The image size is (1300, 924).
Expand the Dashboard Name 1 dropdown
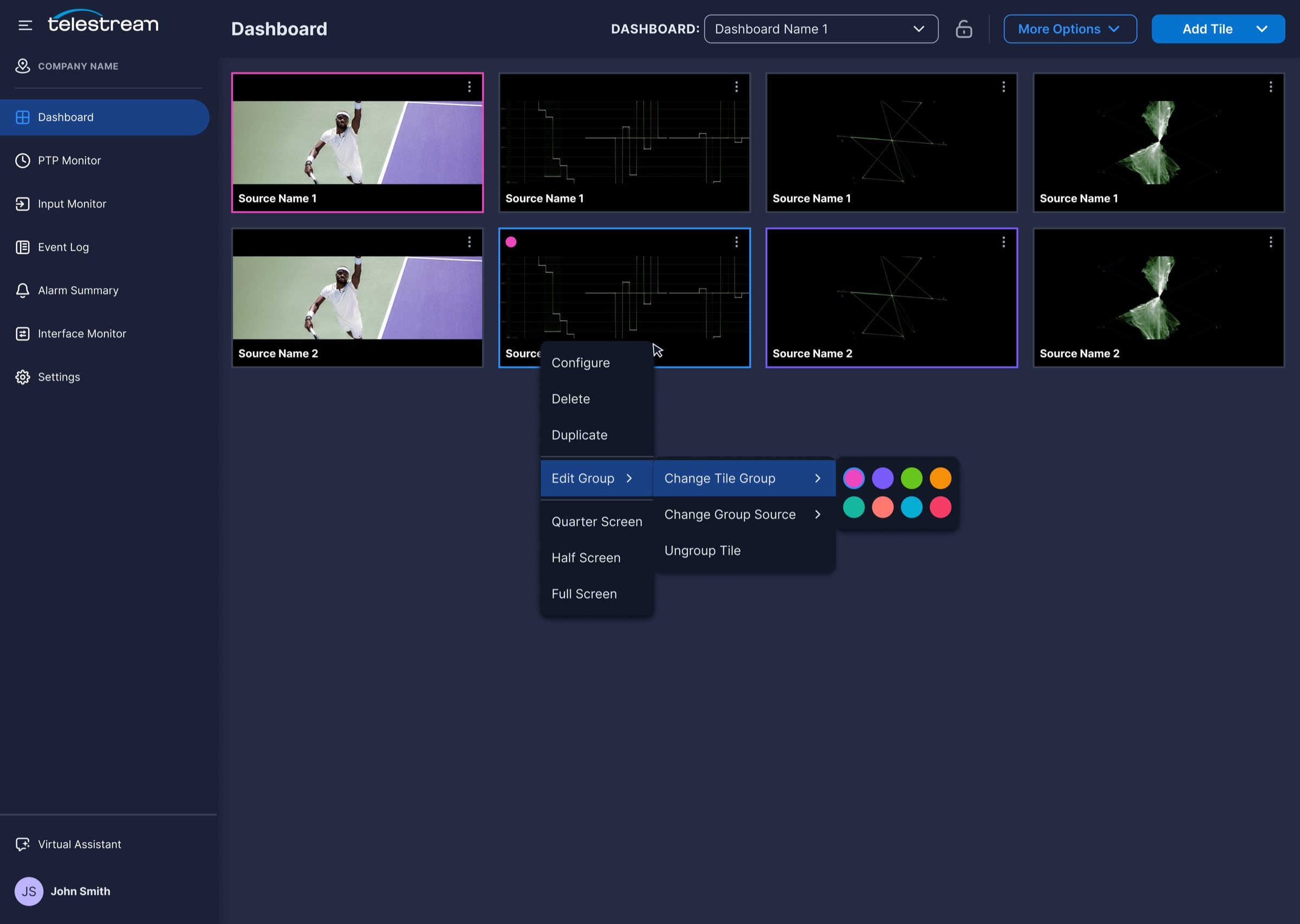click(x=821, y=29)
